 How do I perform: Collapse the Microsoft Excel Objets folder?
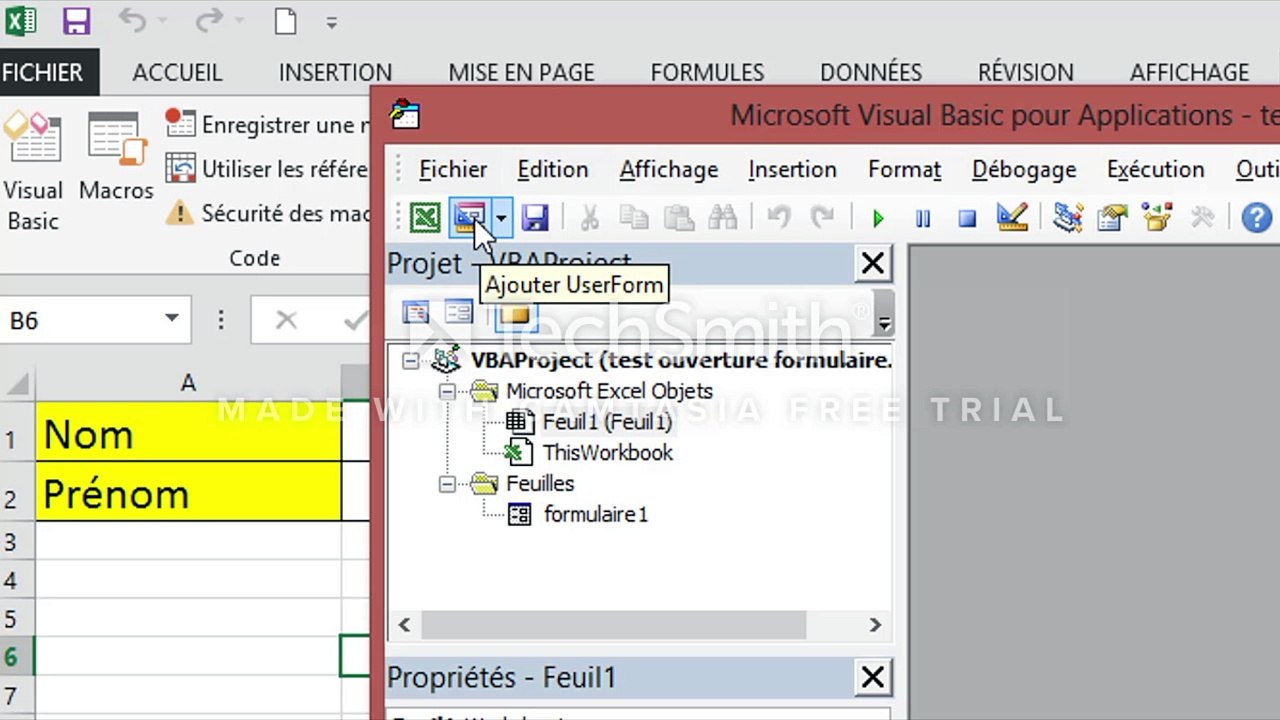coord(447,391)
